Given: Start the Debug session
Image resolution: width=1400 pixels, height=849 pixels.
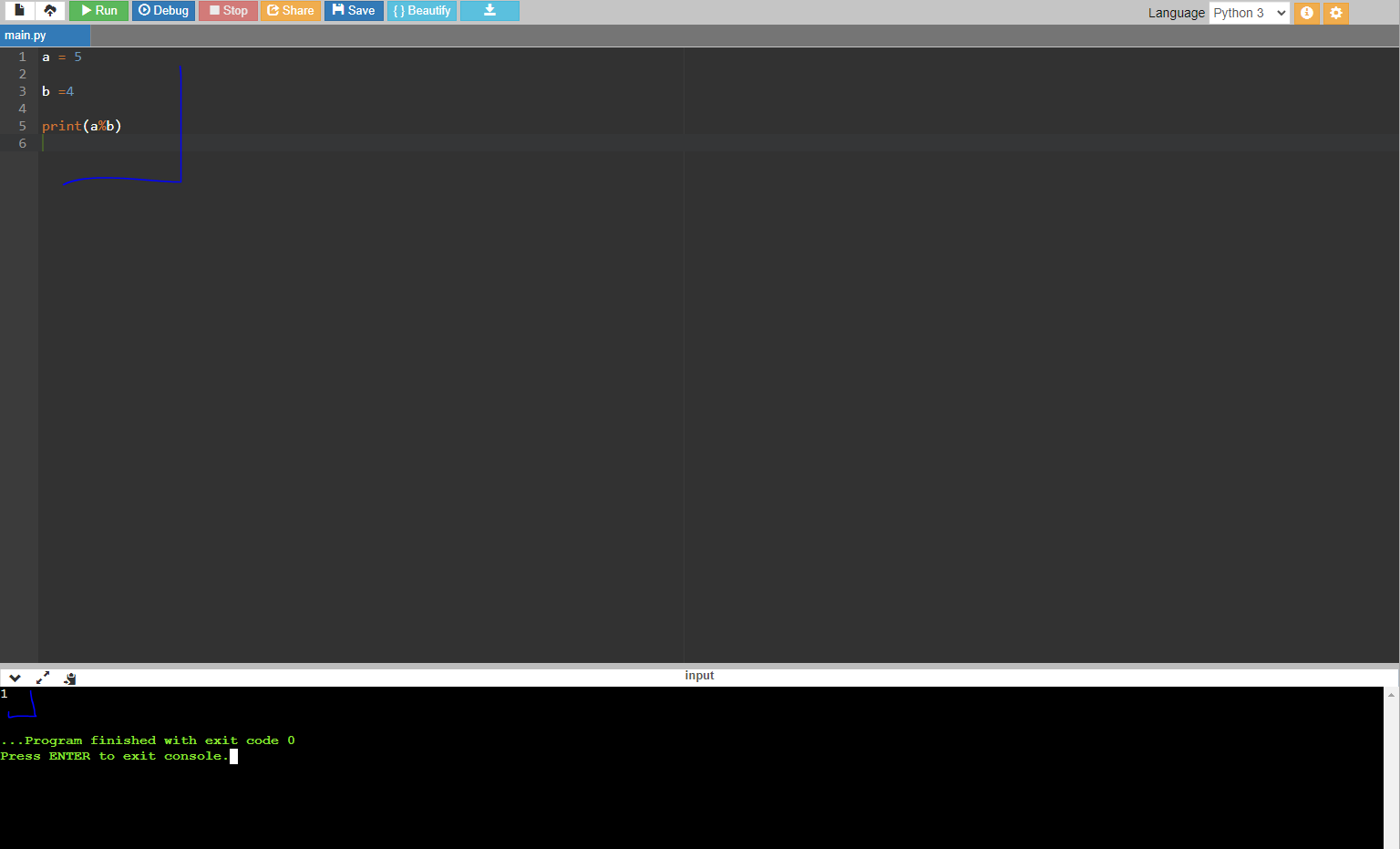Looking at the screenshot, I should tap(163, 11).
